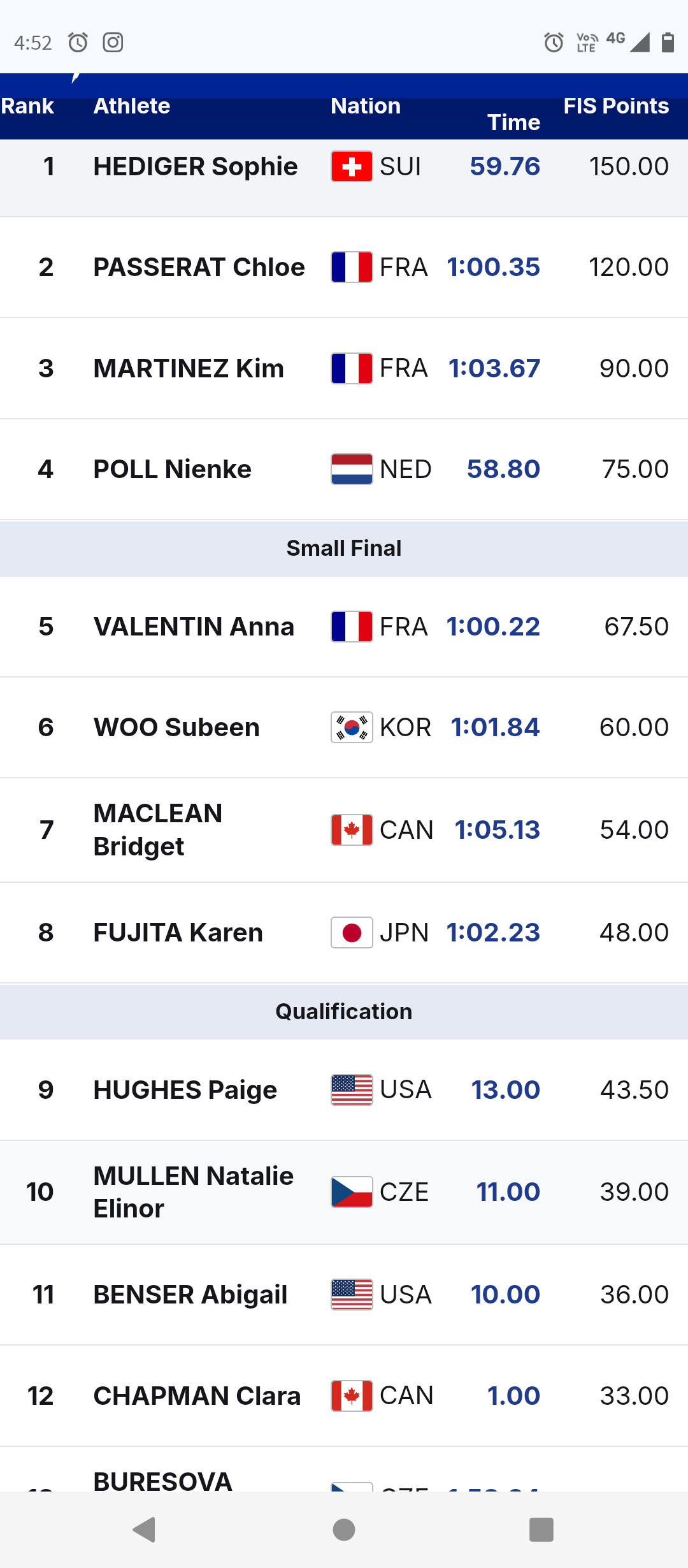Tap the Instagram notification icon in status bar
688x1568 pixels.
click(113, 43)
